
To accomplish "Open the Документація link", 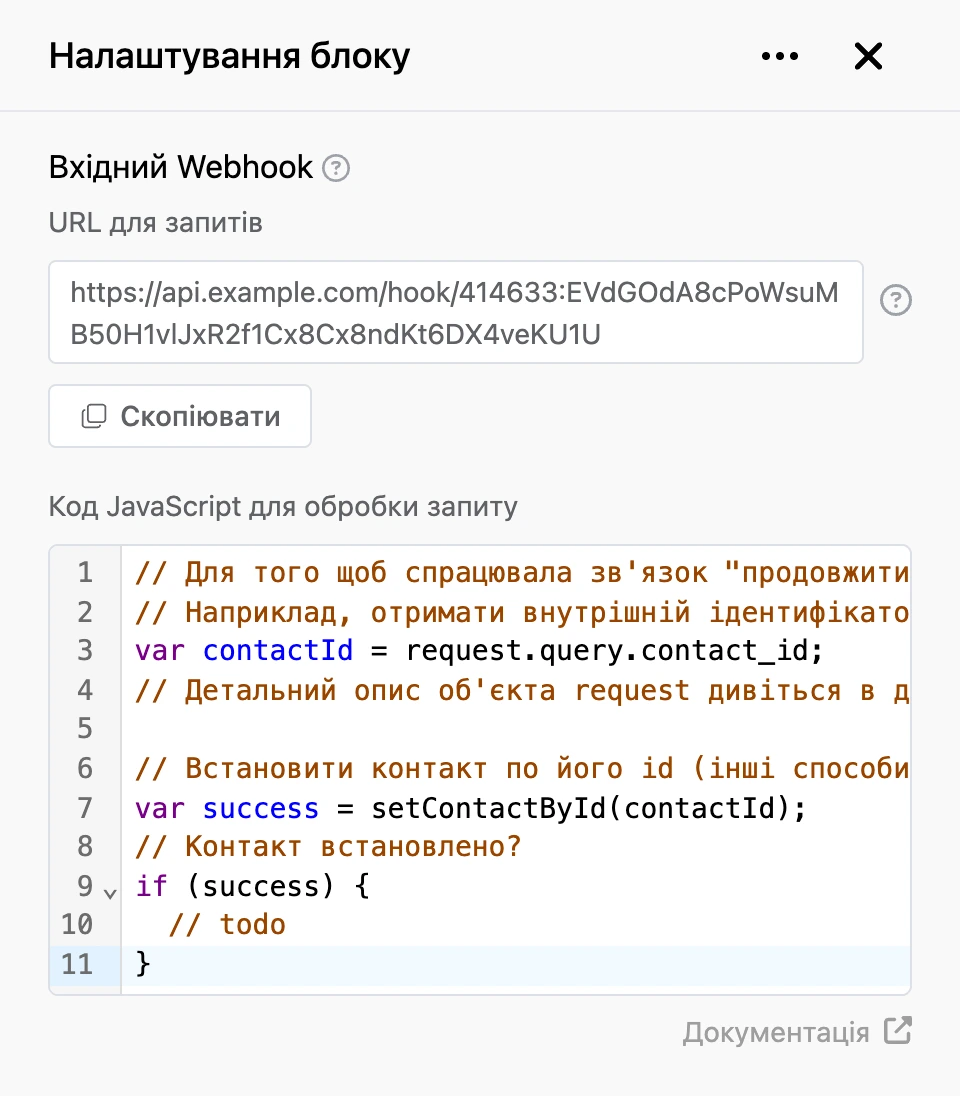I will (776, 1032).
